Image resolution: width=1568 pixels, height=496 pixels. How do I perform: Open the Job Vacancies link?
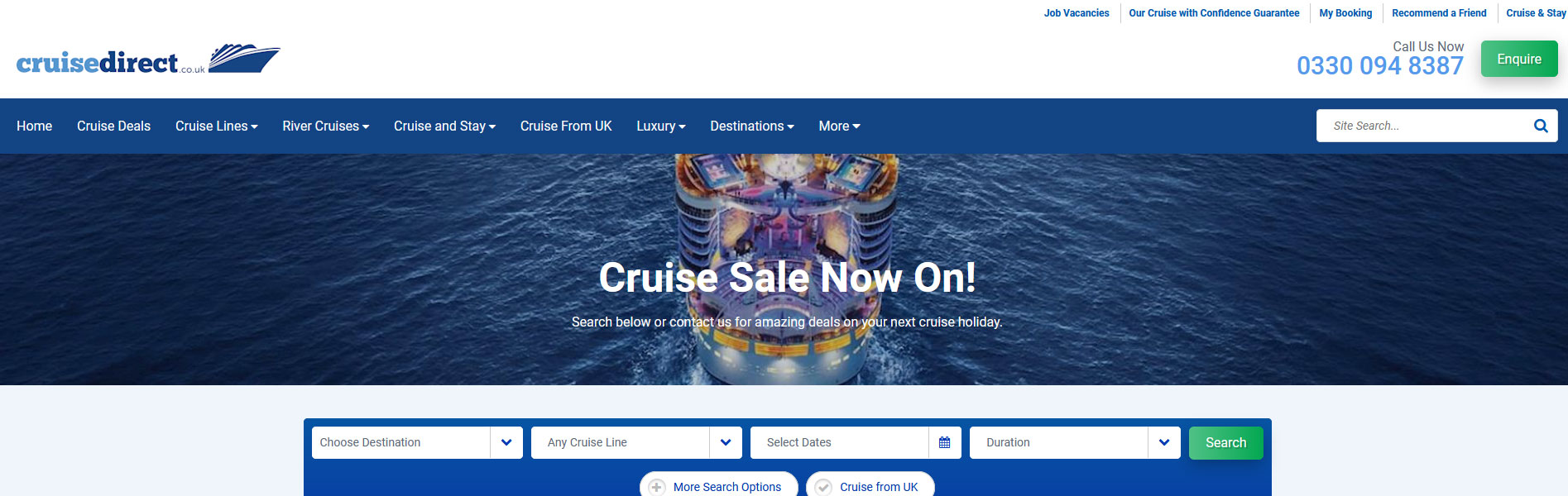click(1077, 13)
